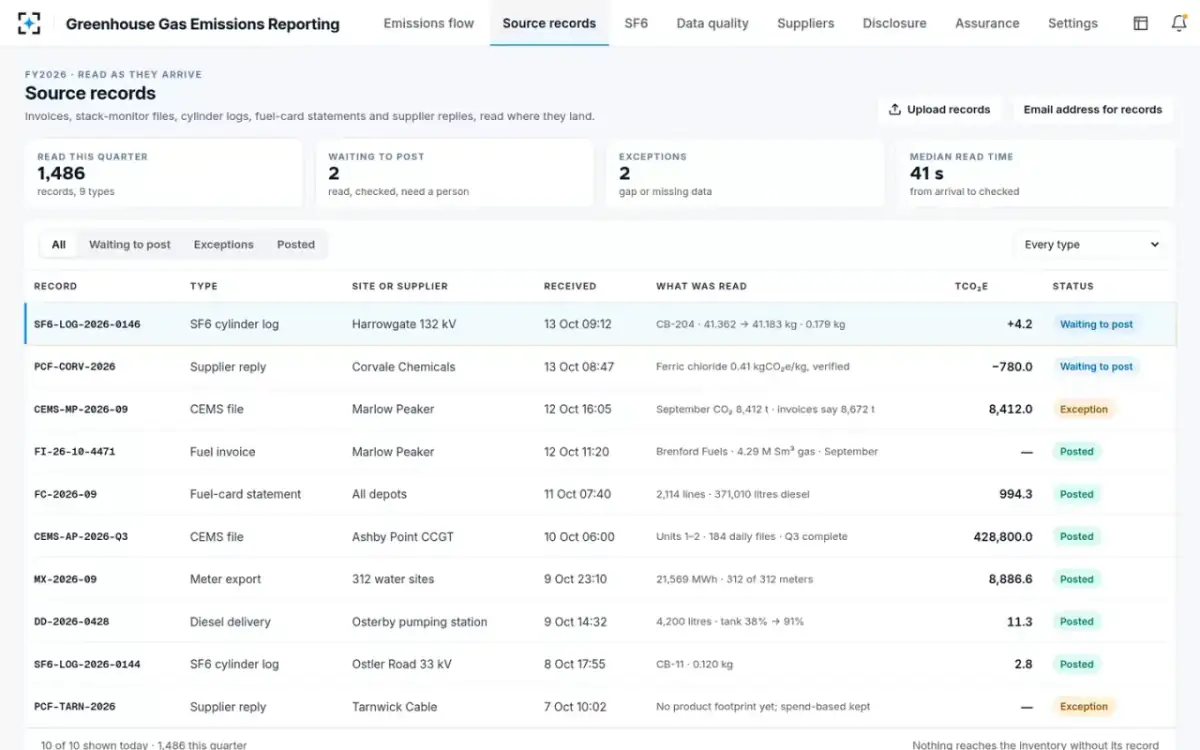Screen dimensions: 1200x750
Task: Click the 7 Oct 10:02 received time
Action: tap(575, 707)
